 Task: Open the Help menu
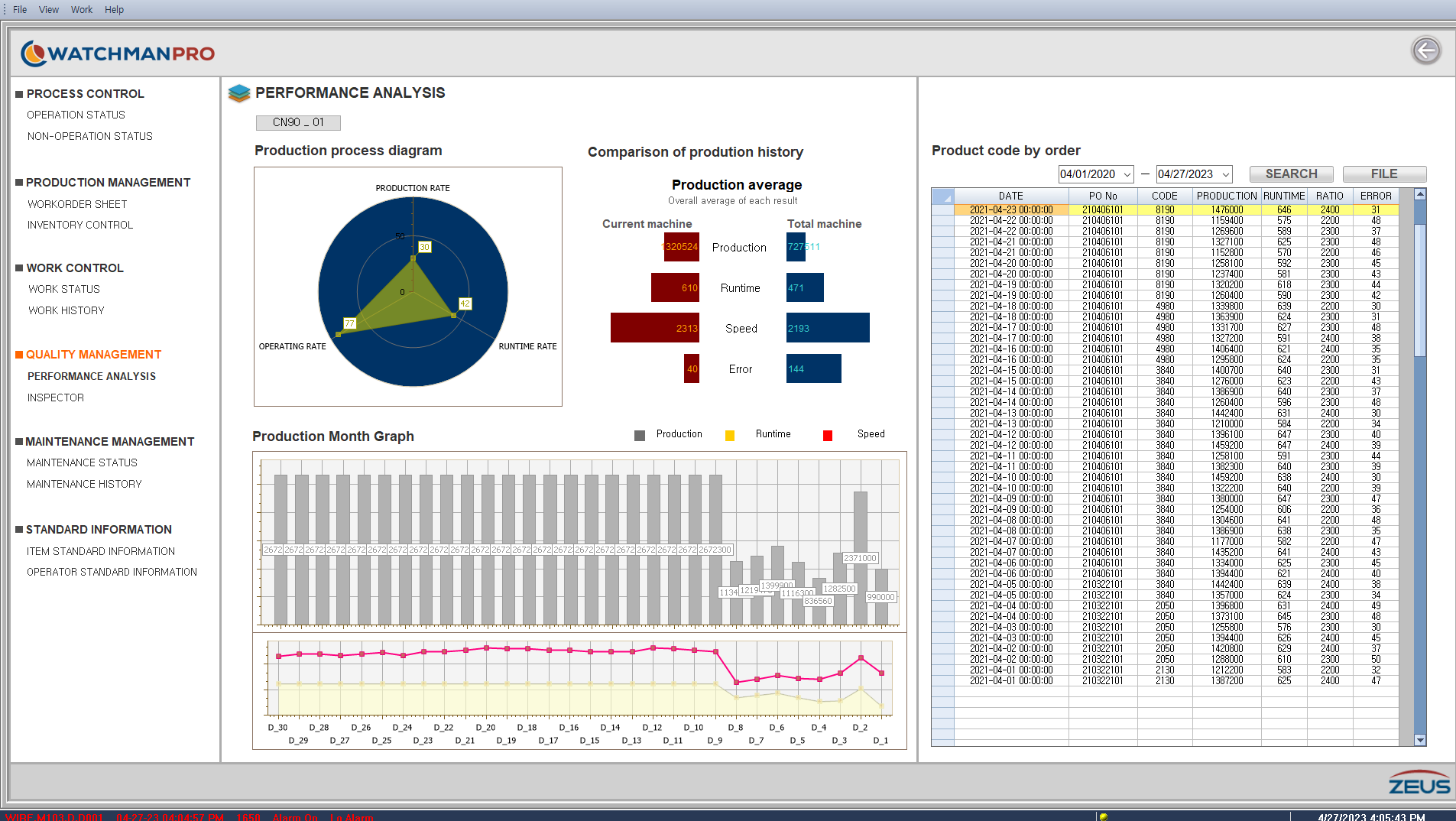tap(114, 9)
